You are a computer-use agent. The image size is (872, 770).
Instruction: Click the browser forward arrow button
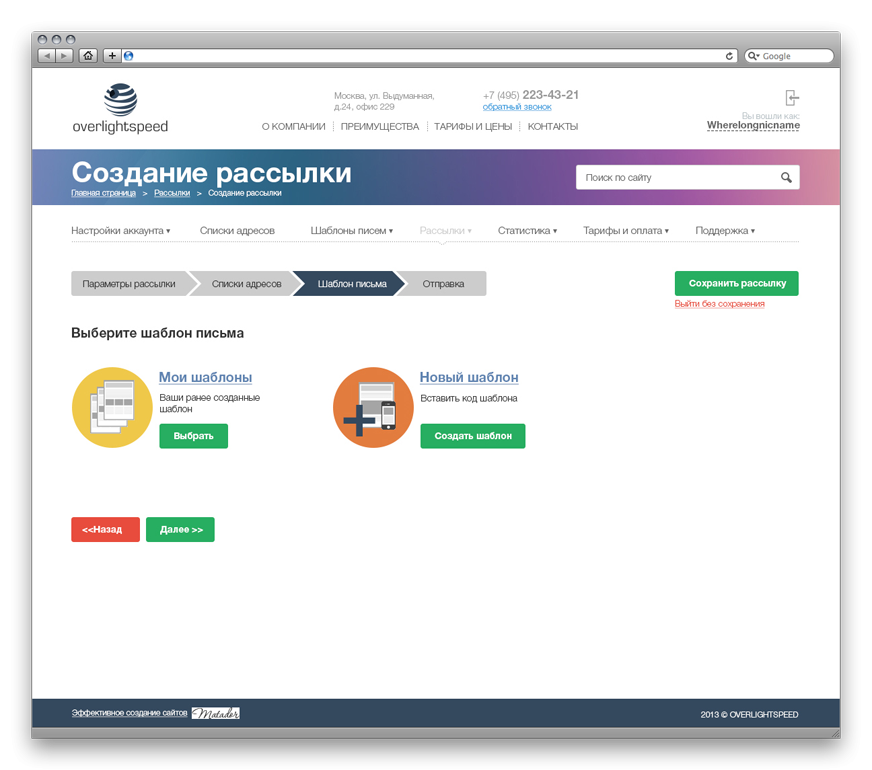click(65, 56)
